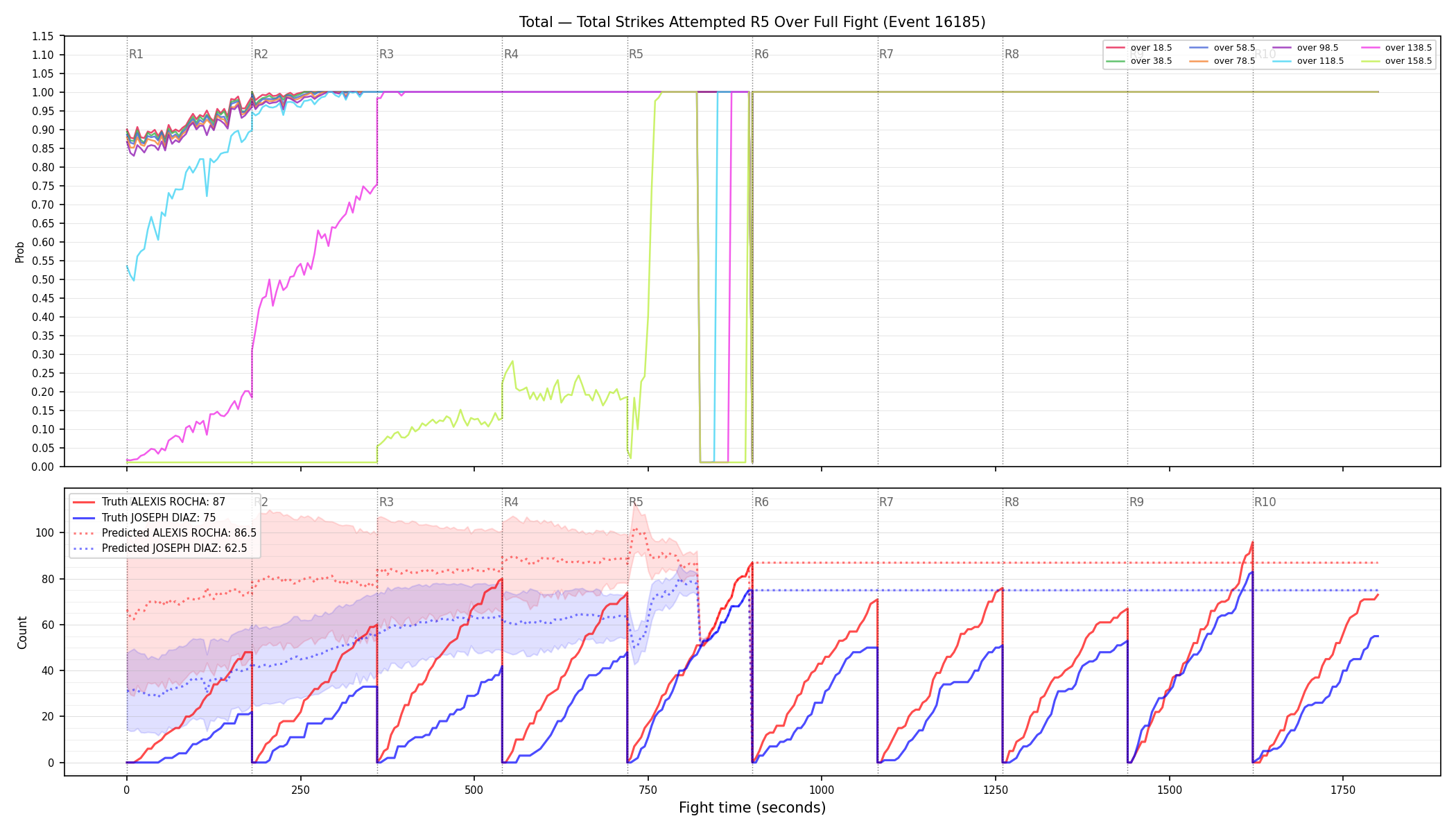Select the 'over 58.5' legend entry
Screen dimensions: 1456x832
1222,48
